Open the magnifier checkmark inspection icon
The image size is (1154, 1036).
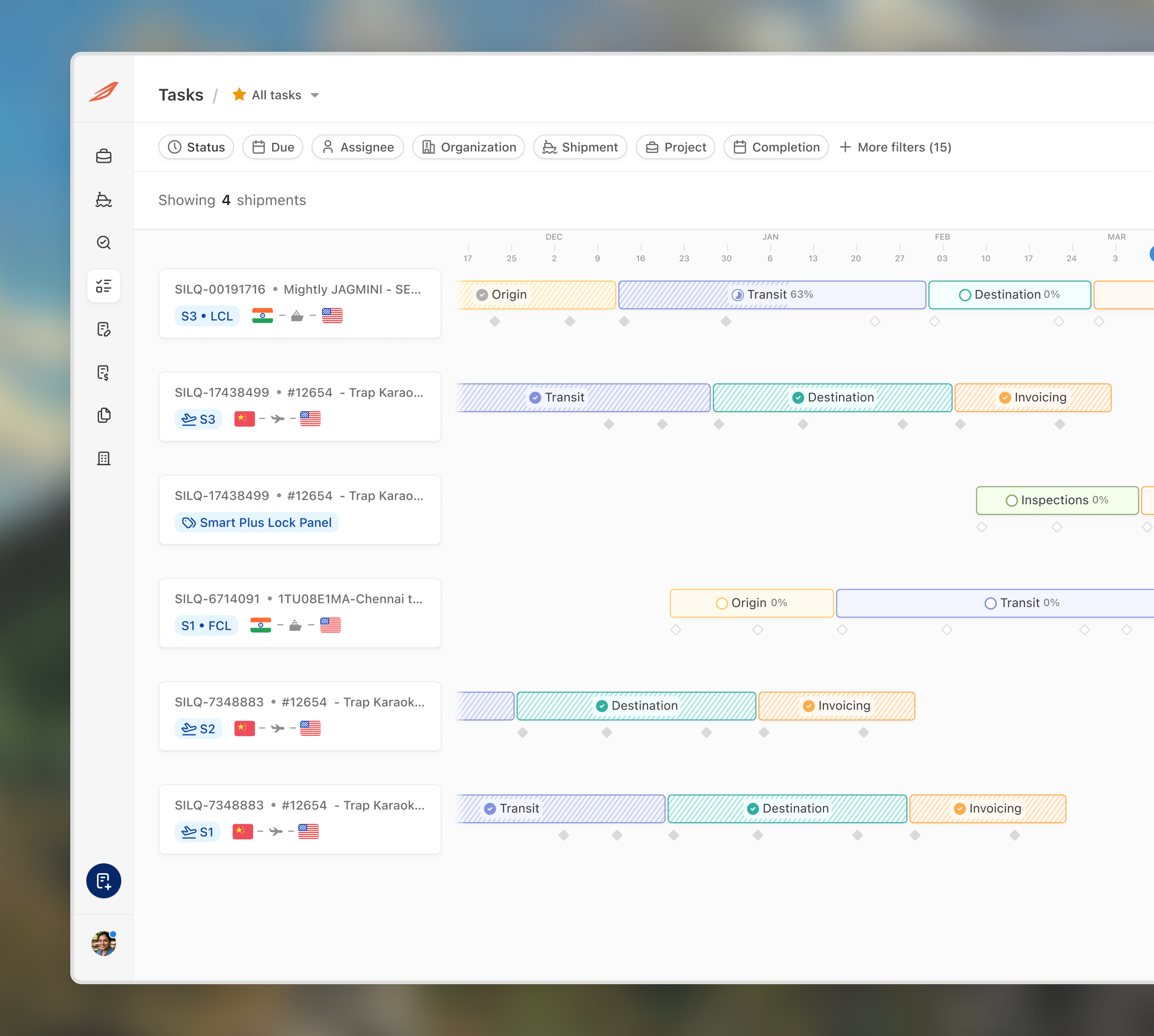(x=104, y=242)
